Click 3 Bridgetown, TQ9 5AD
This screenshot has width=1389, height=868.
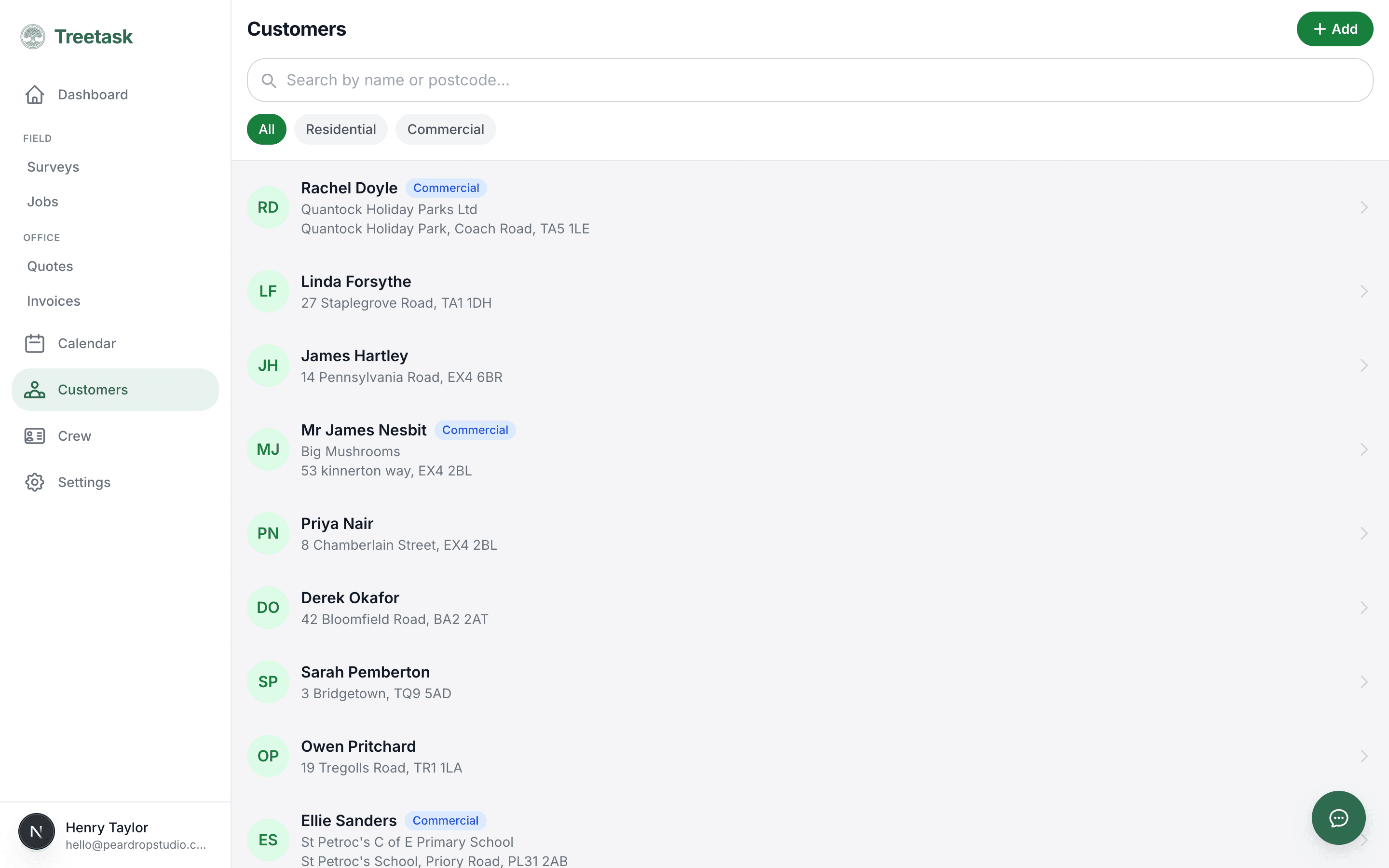click(x=376, y=693)
